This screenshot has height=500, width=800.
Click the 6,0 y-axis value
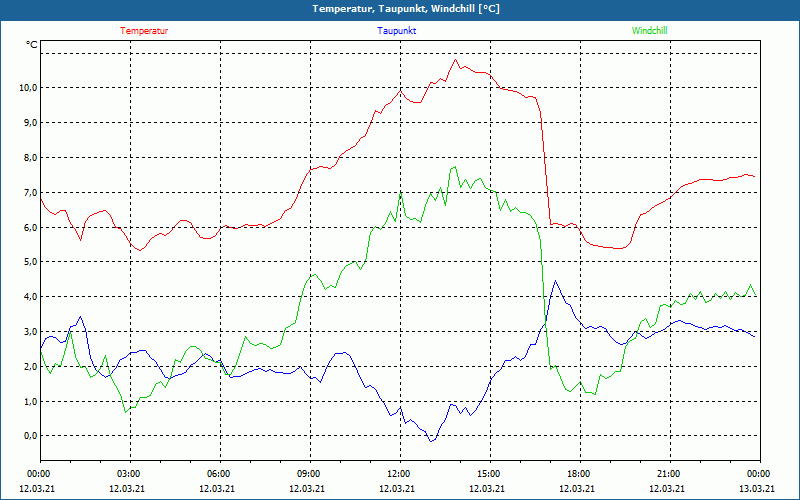click(x=30, y=227)
